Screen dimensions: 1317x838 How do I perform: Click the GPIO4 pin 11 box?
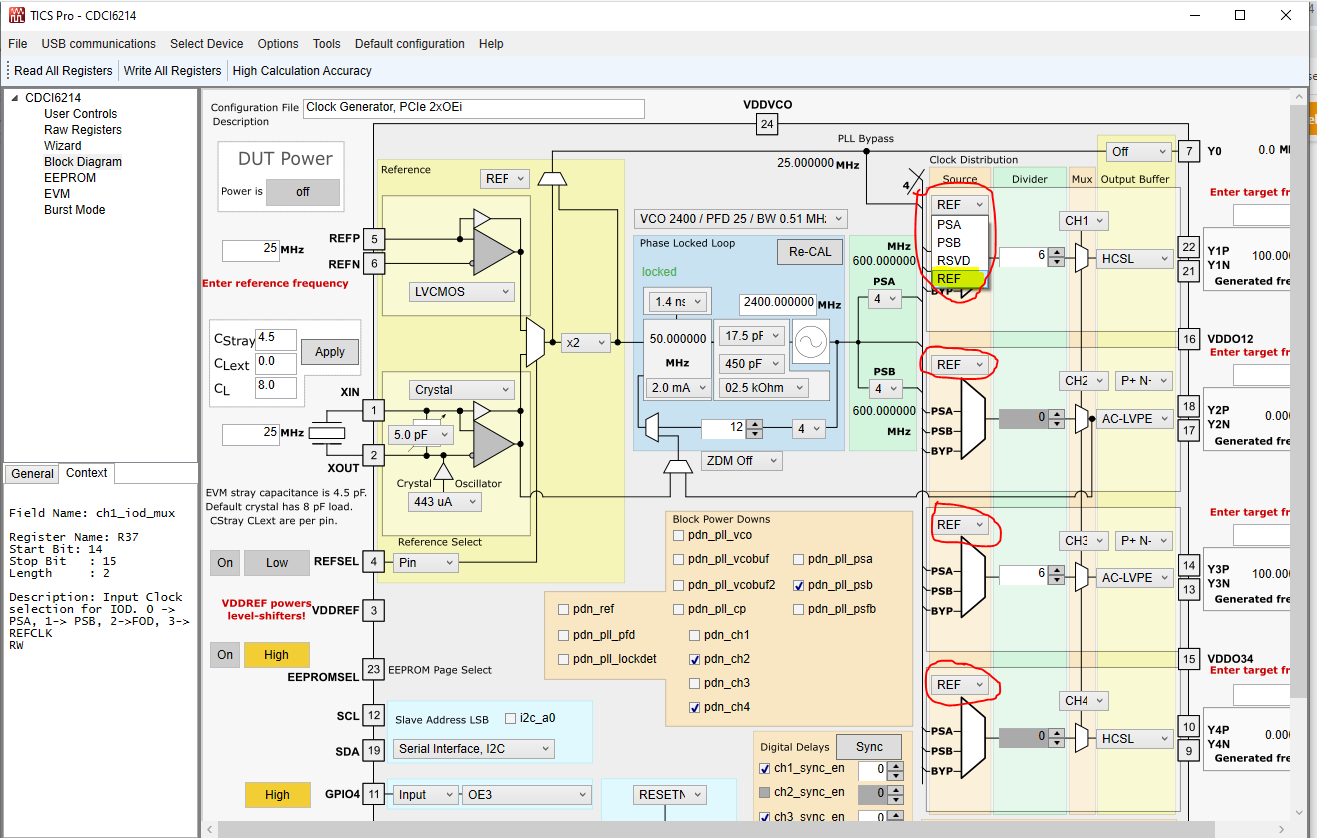tap(373, 795)
